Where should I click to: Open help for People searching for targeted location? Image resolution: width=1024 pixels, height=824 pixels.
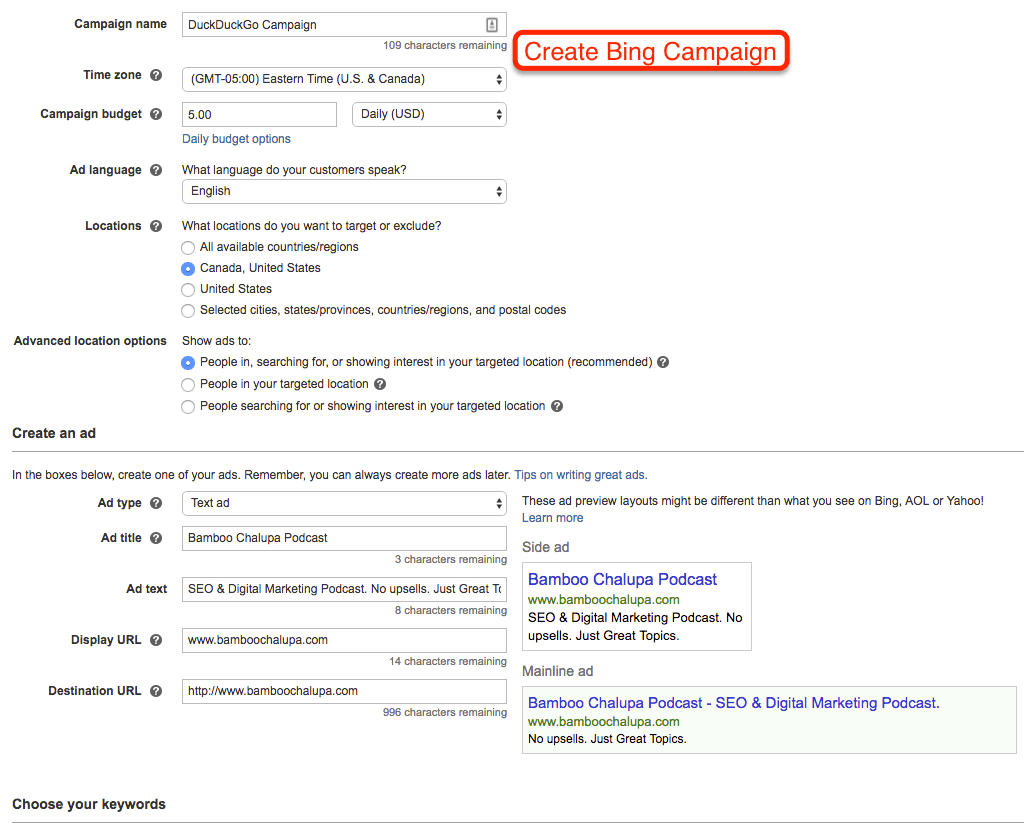click(x=556, y=406)
